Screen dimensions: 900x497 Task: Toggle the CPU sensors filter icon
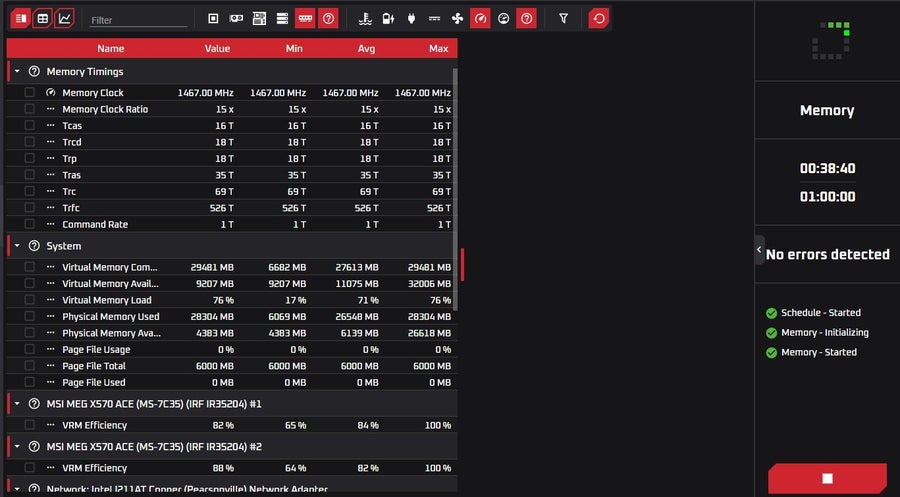coord(213,19)
